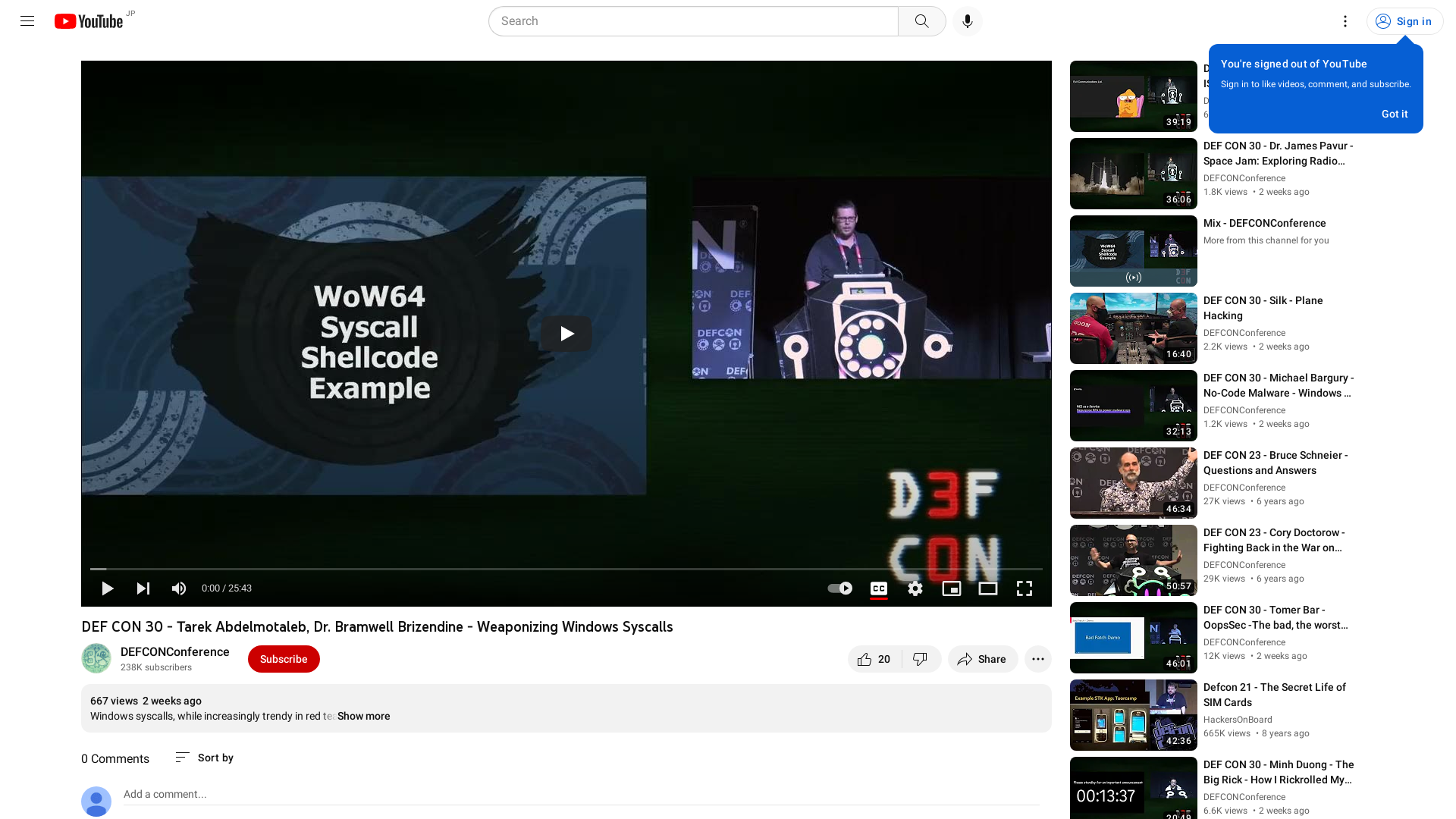Open the miniplayer for the video
The height and width of the screenshot is (819, 1456).
pyautogui.click(x=952, y=588)
